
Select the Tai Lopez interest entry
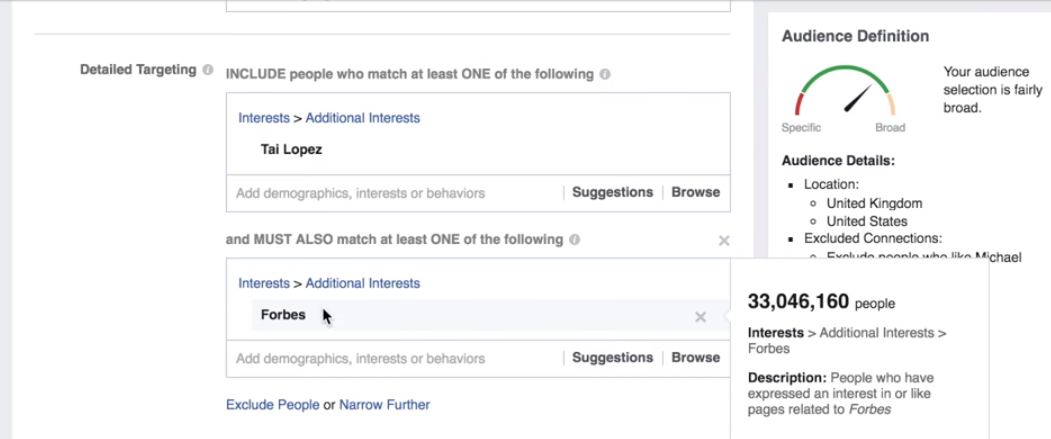[x=292, y=149]
